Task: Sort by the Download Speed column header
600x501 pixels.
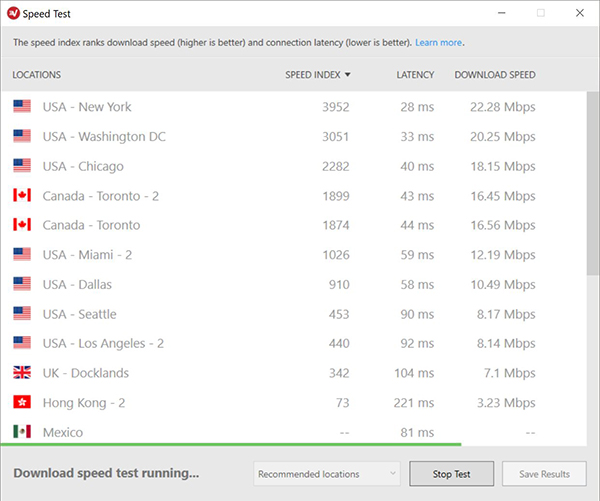Action: point(494,75)
